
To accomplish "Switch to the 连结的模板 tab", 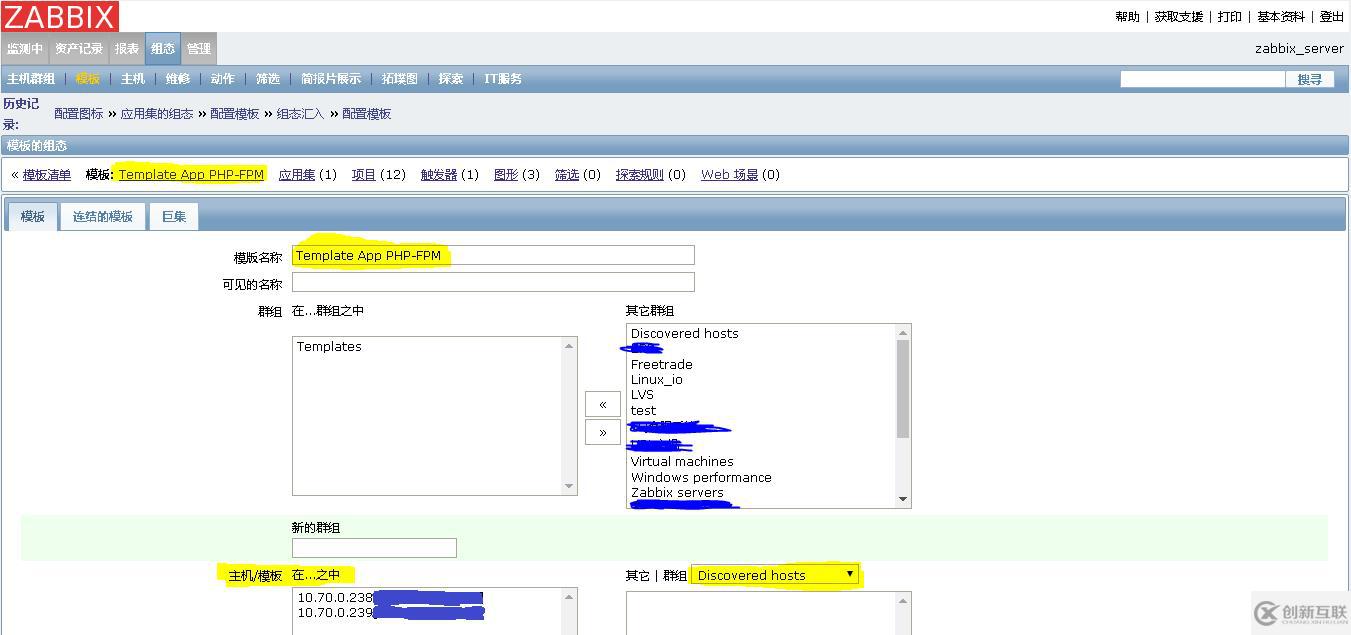I will (x=102, y=216).
